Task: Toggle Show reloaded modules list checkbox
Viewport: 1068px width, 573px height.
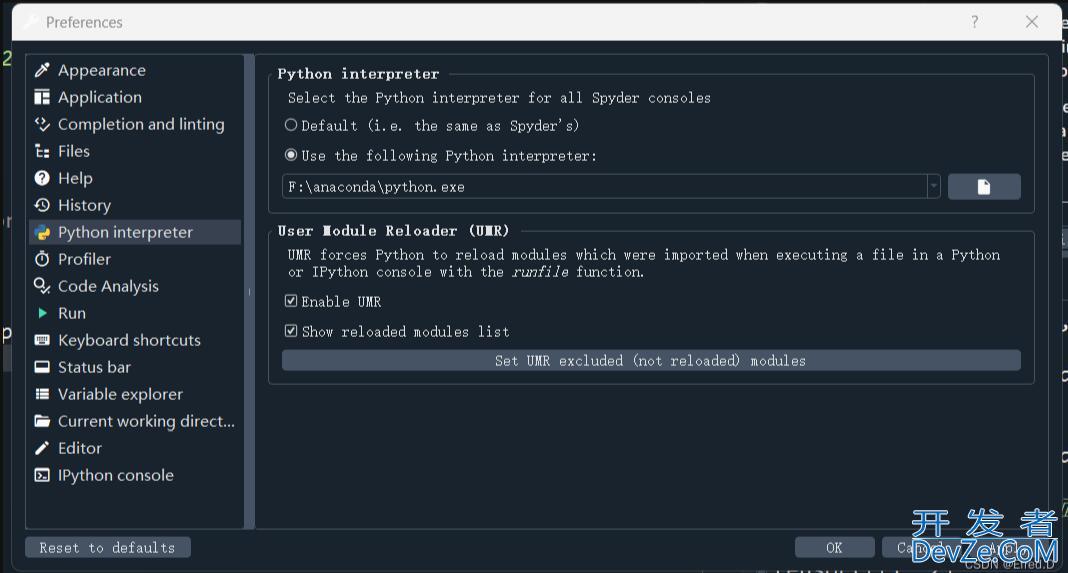Action: (x=291, y=331)
